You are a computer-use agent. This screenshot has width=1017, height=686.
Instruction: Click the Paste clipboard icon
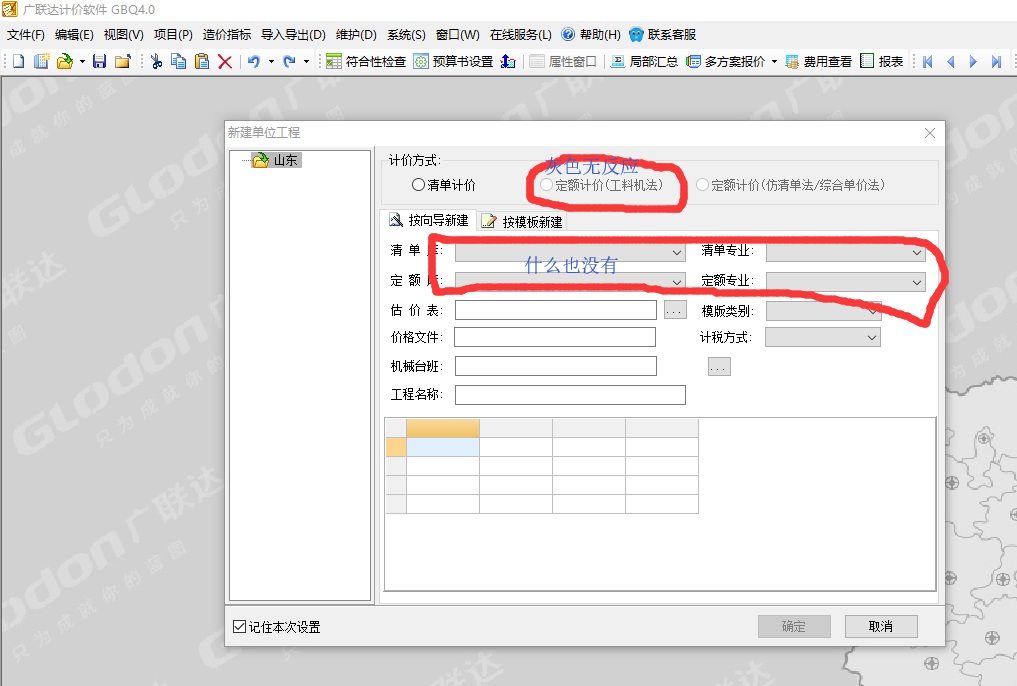[x=202, y=62]
